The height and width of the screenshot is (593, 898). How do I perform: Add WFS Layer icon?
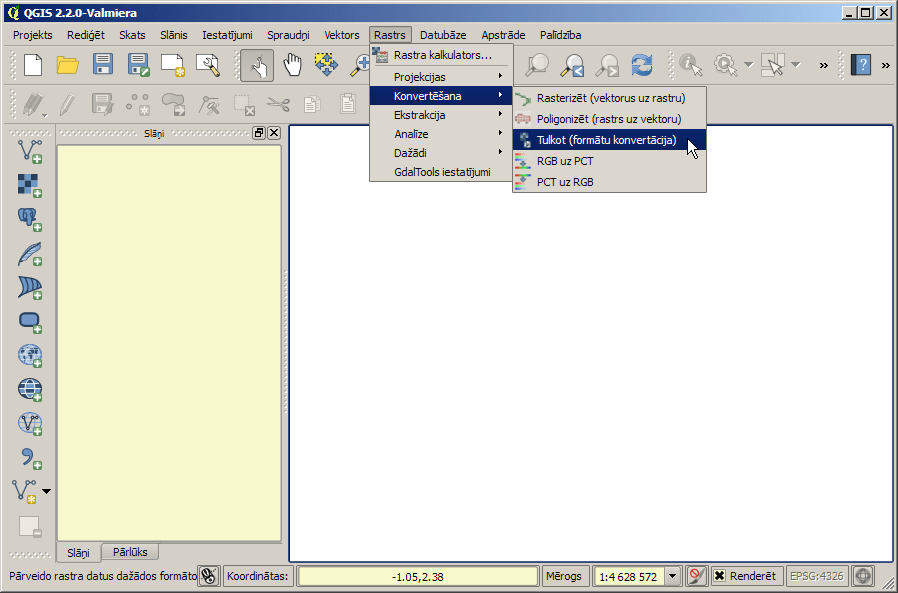(x=29, y=423)
